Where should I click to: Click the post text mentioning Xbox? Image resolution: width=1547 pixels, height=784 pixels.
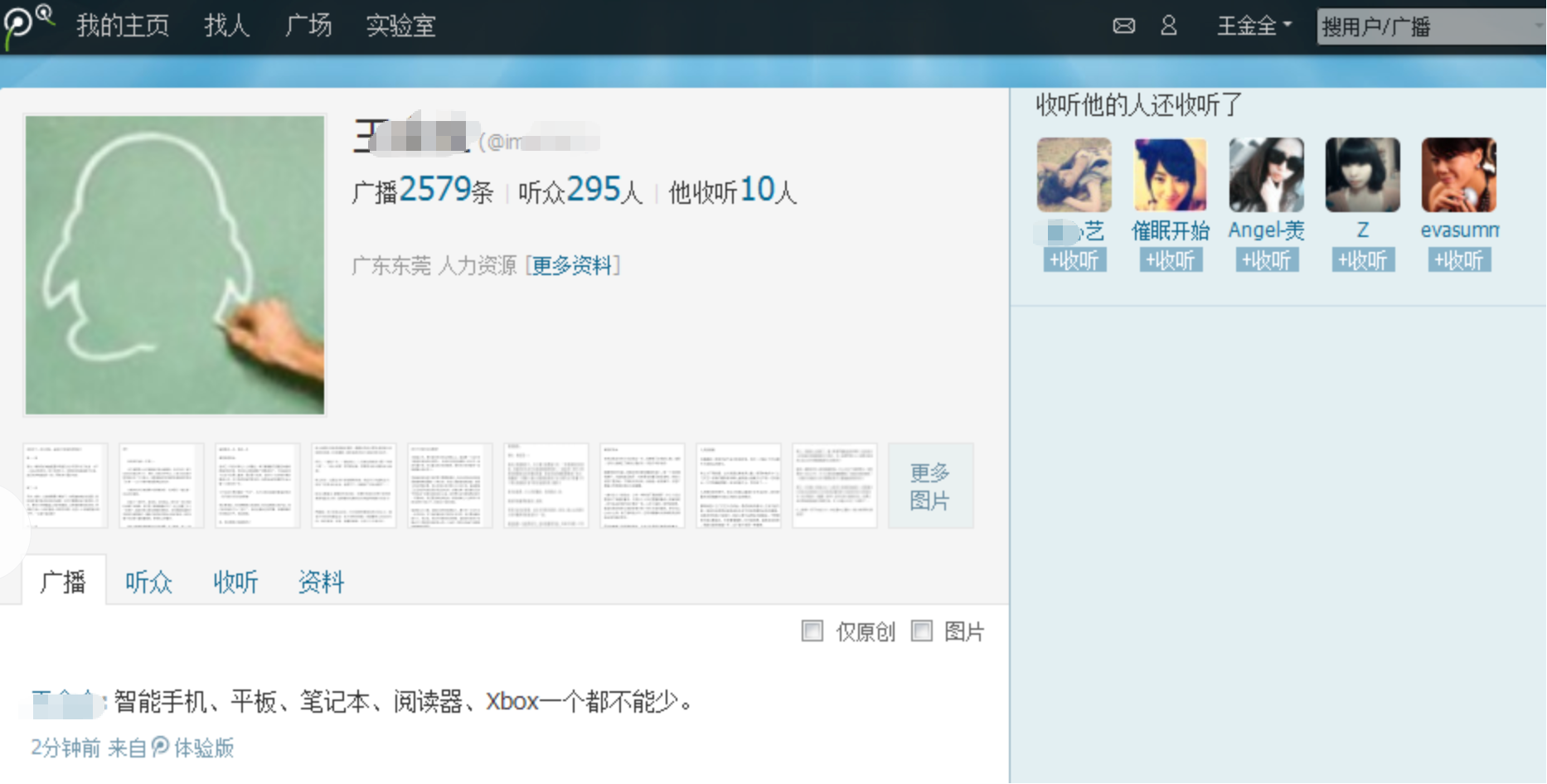pyautogui.click(x=404, y=702)
